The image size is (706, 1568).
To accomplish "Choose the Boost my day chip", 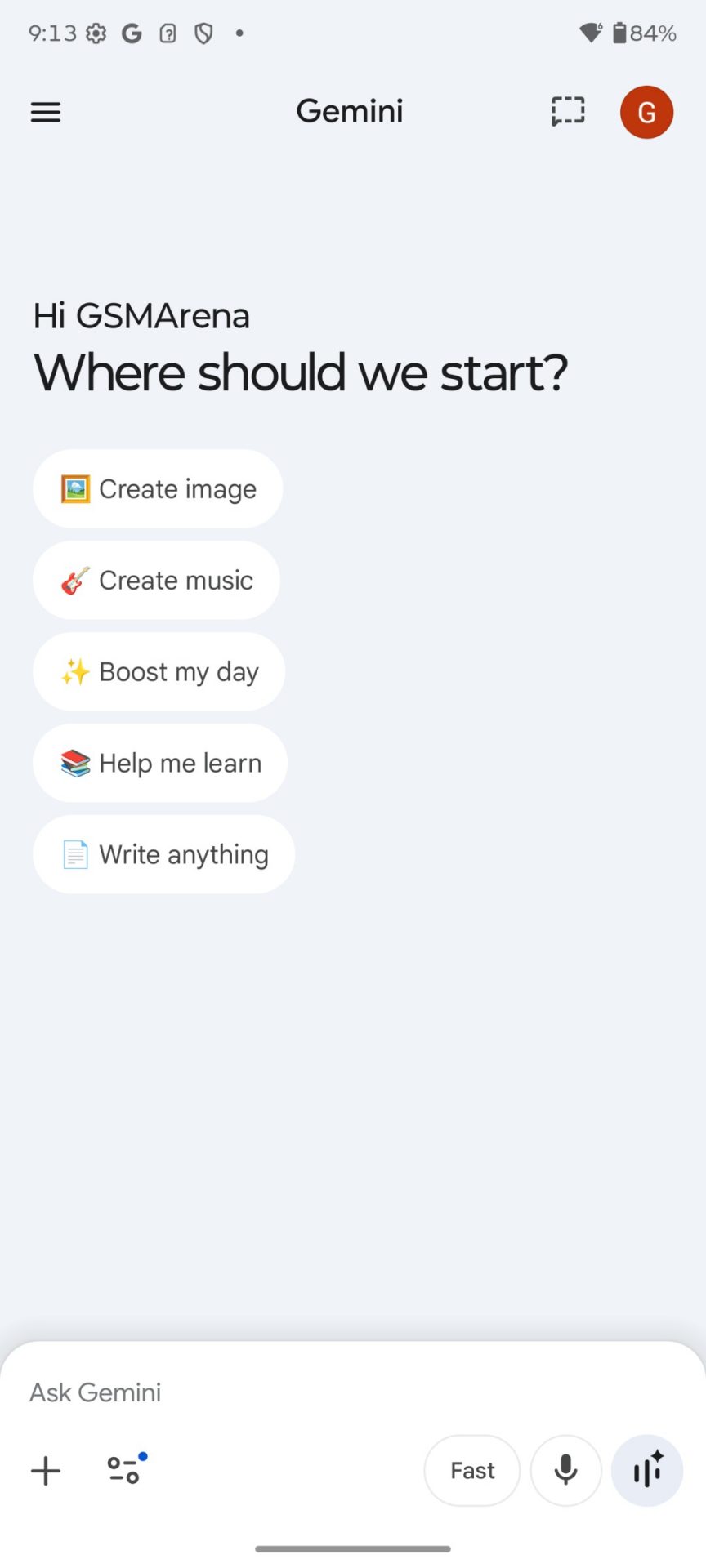I will (159, 672).
